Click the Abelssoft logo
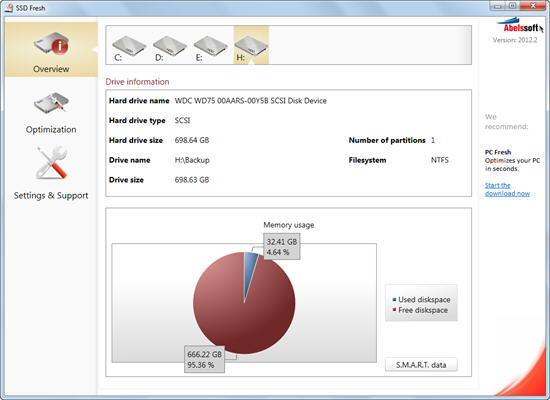Viewport: 550px width, 400px height. [520, 25]
